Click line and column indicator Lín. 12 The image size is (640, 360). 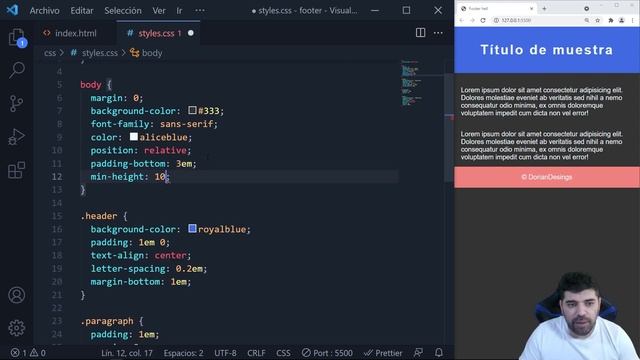click(127, 353)
